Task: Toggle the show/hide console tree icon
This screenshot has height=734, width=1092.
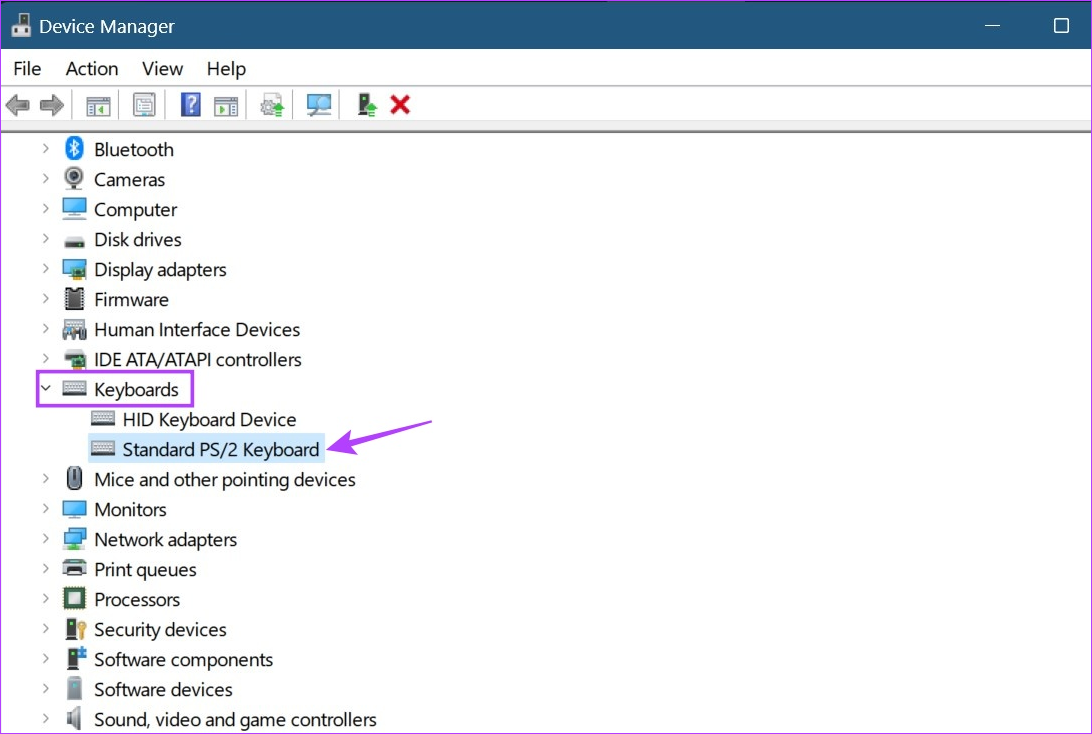Action: click(98, 106)
